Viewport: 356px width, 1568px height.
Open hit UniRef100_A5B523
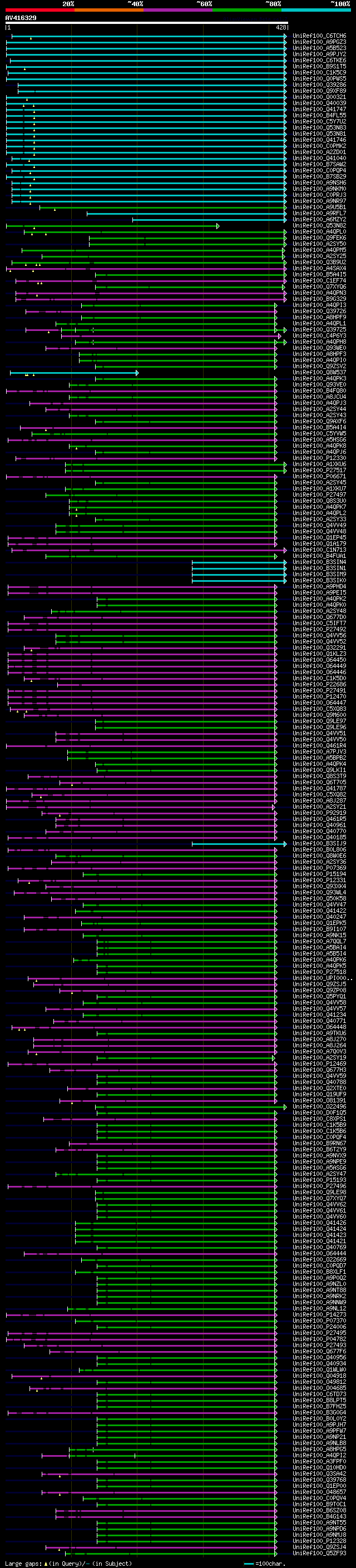click(x=319, y=48)
